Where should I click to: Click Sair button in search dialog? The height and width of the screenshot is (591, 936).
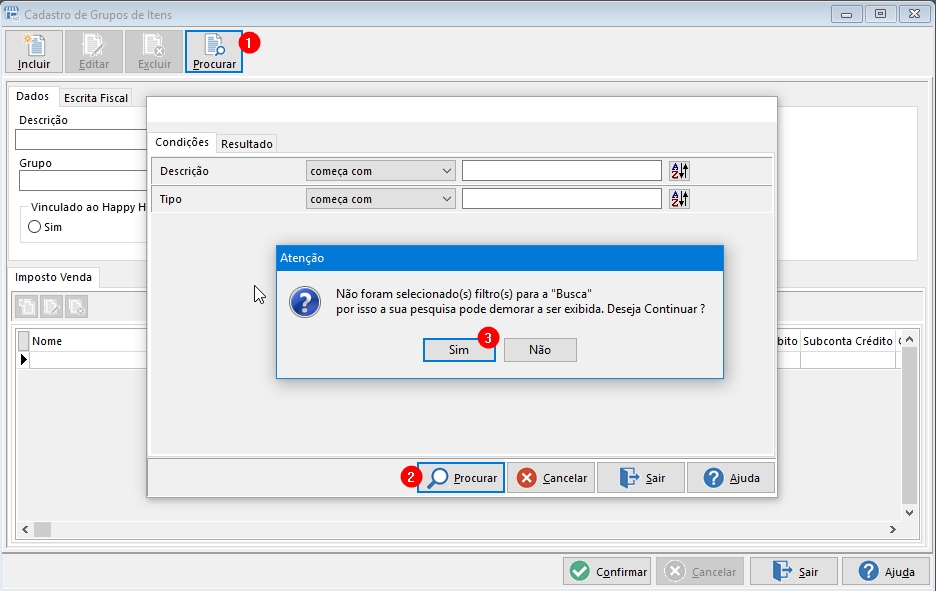coord(641,478)
